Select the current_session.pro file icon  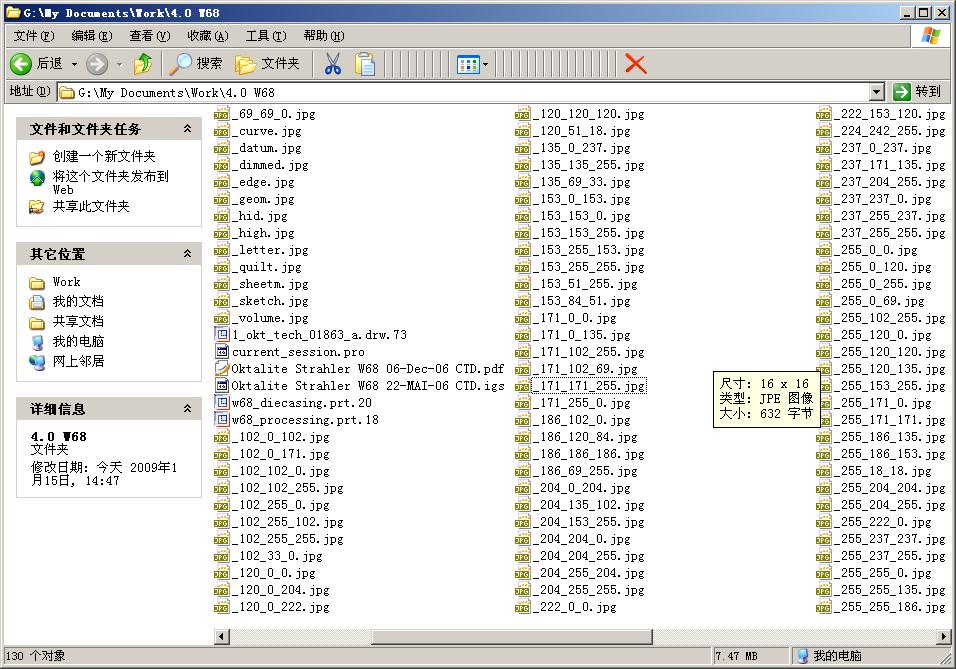pos(221,352)
